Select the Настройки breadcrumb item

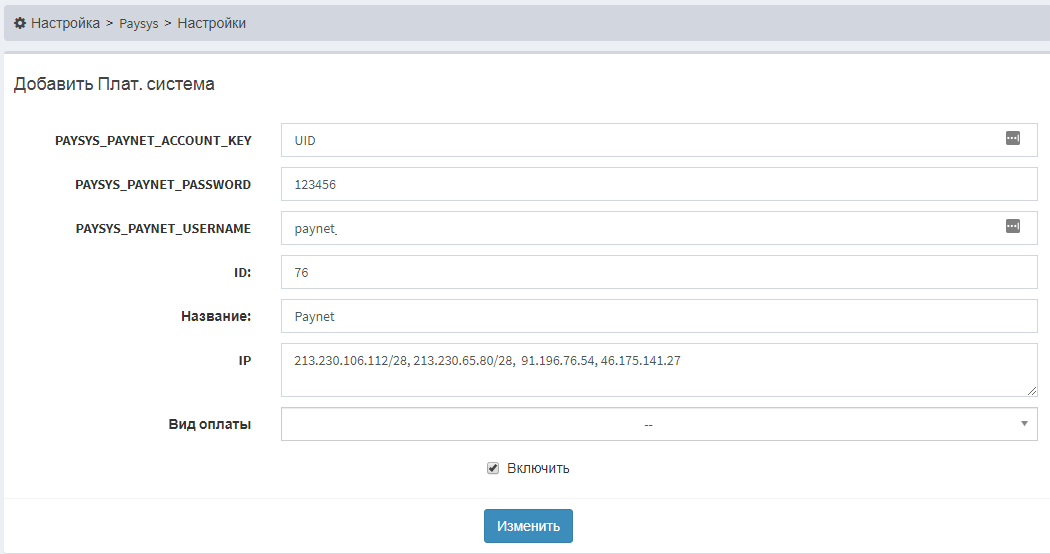211,22
